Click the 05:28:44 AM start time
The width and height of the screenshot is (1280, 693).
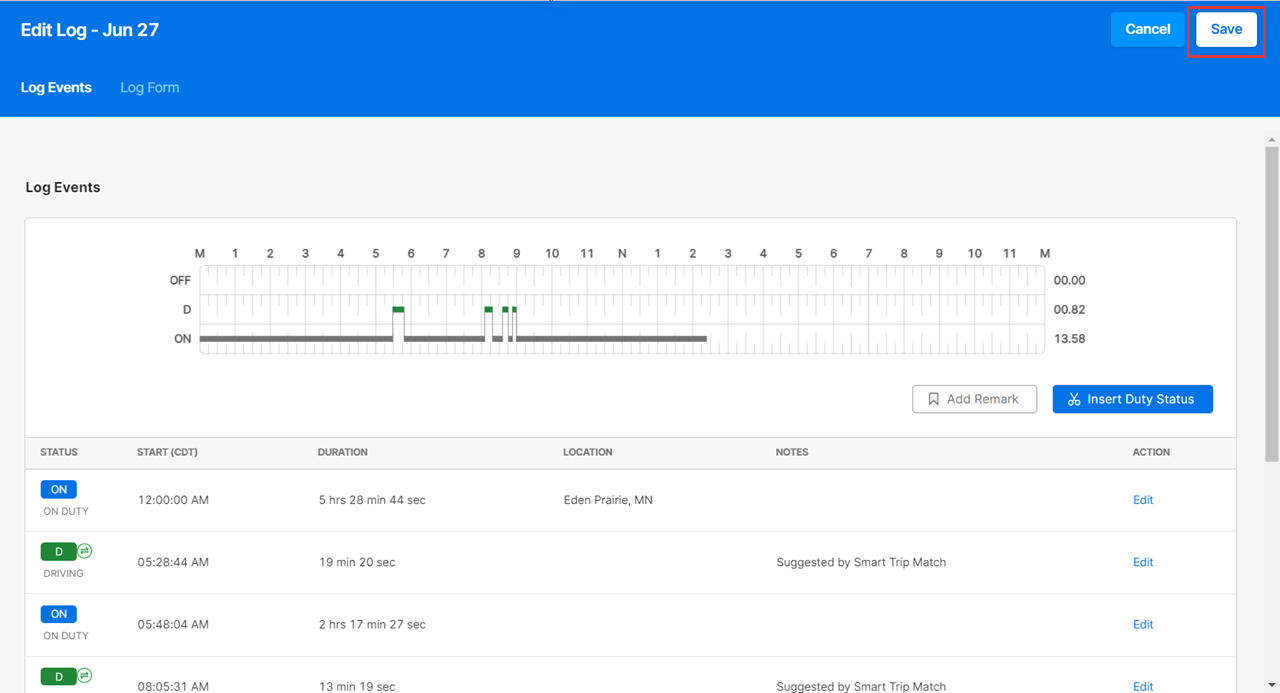[x=173, y=562]
